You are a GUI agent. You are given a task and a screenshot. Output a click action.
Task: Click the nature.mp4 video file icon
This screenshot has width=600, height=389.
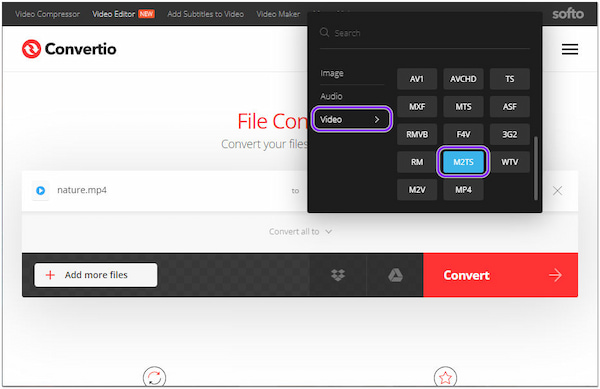point(41,190)
